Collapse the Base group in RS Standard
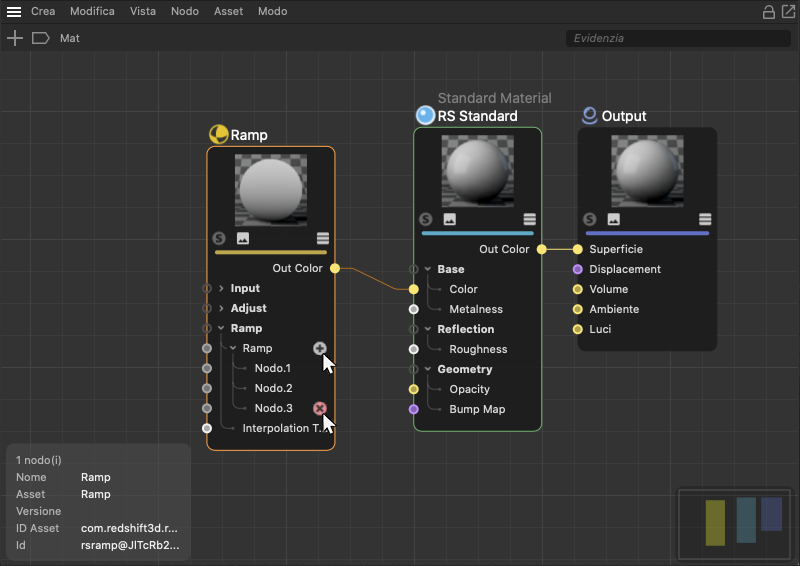Viewport: 800px width, 566px height. click(428, 269)
